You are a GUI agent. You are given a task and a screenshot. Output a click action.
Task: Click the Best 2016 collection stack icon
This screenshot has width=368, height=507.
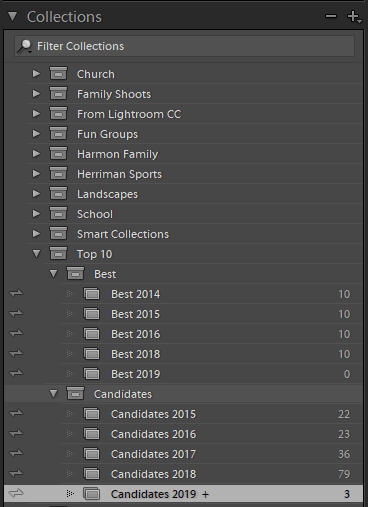[x=92, y=334]
